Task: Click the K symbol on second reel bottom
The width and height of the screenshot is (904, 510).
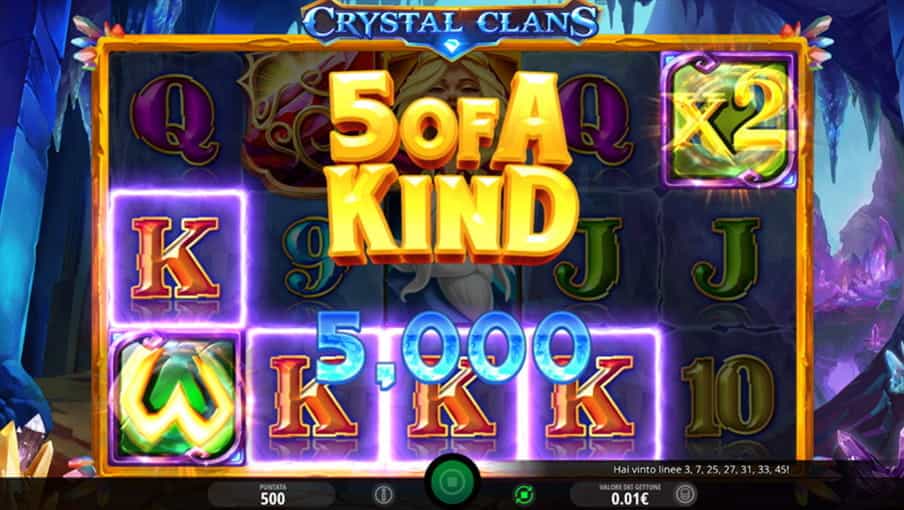Action: (313, 396)
